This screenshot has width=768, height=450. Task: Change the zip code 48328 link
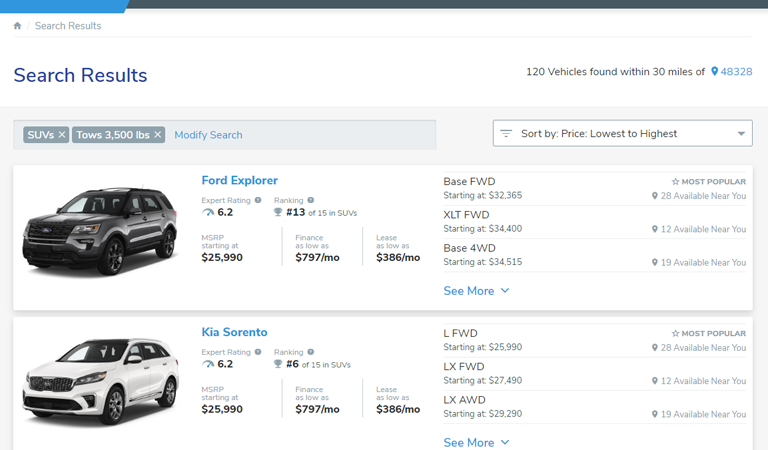737,72
